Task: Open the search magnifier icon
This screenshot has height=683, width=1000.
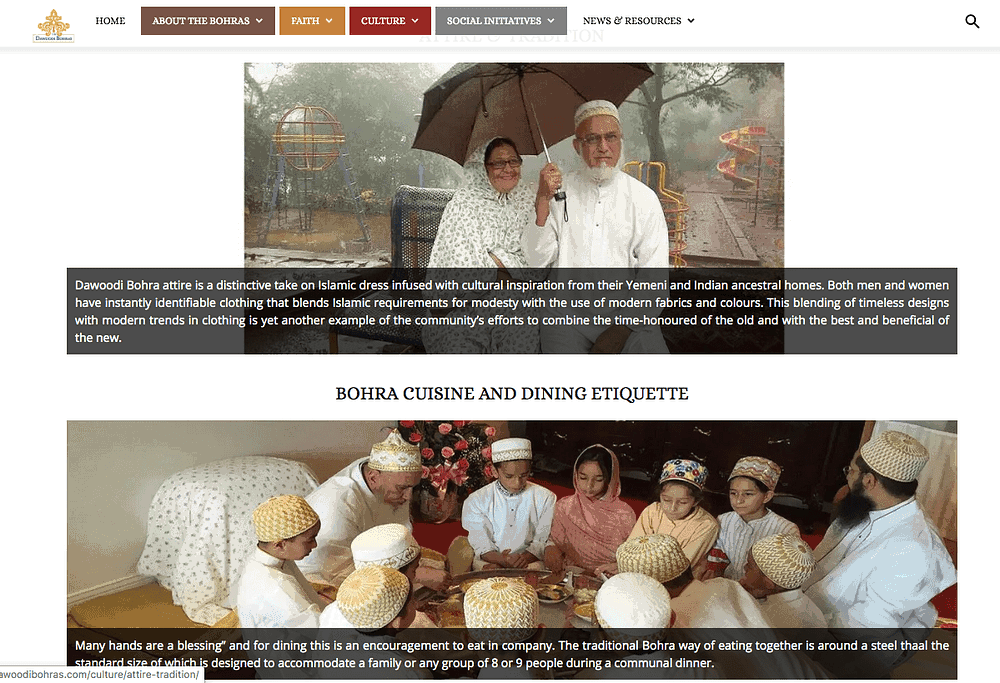Action: (x=972, y=21)
